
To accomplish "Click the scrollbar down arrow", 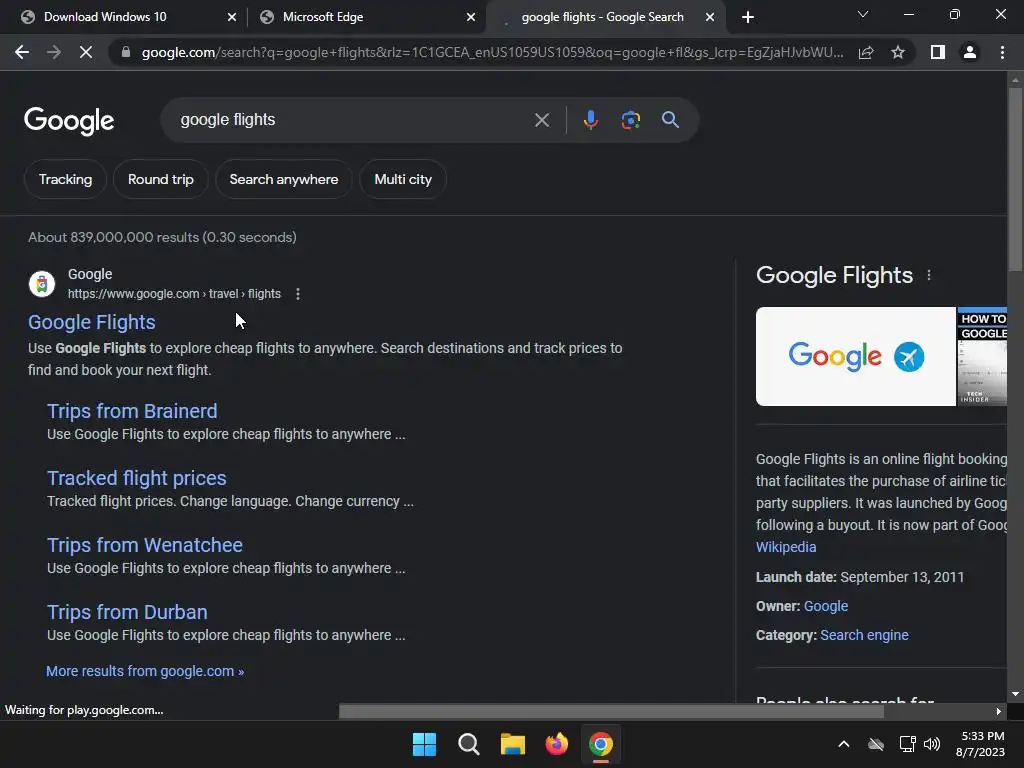I will (1015, 694).
